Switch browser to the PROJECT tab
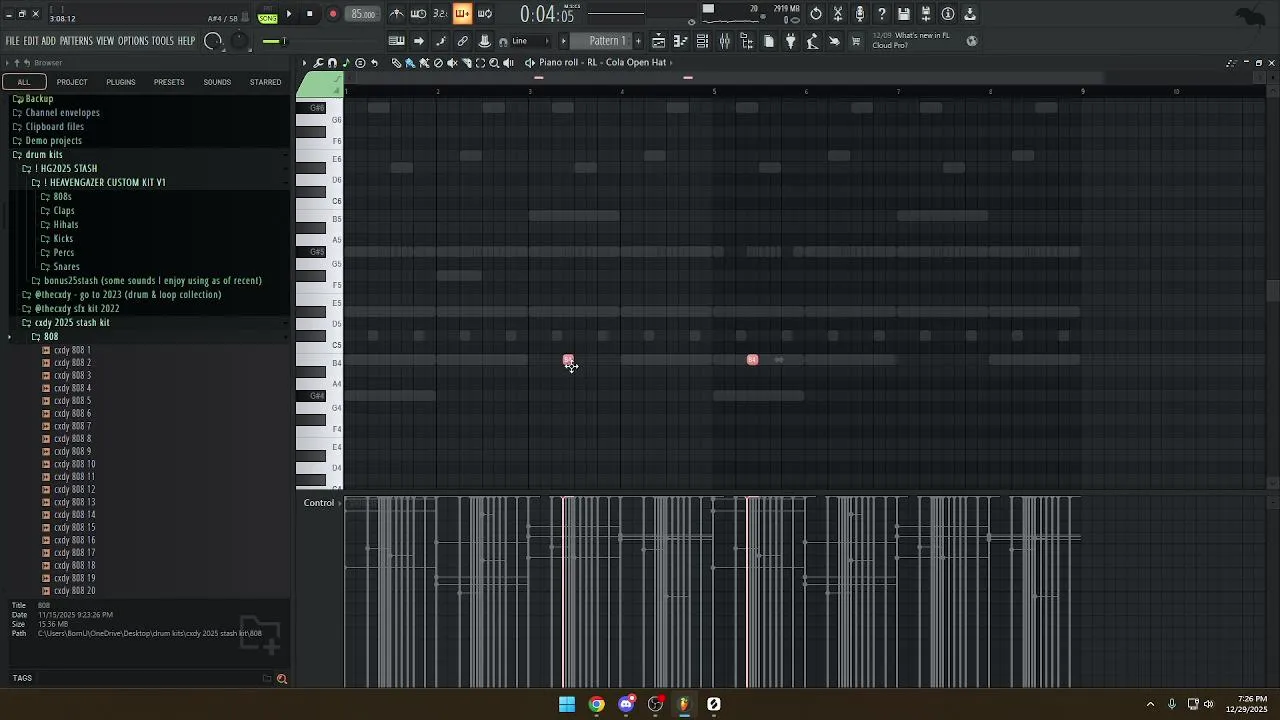 [72, 82]
